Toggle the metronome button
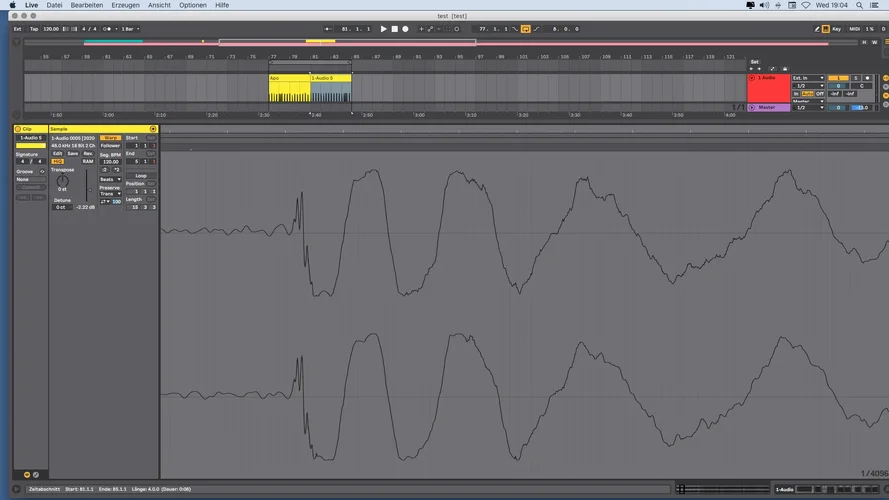 click(107, 29)
